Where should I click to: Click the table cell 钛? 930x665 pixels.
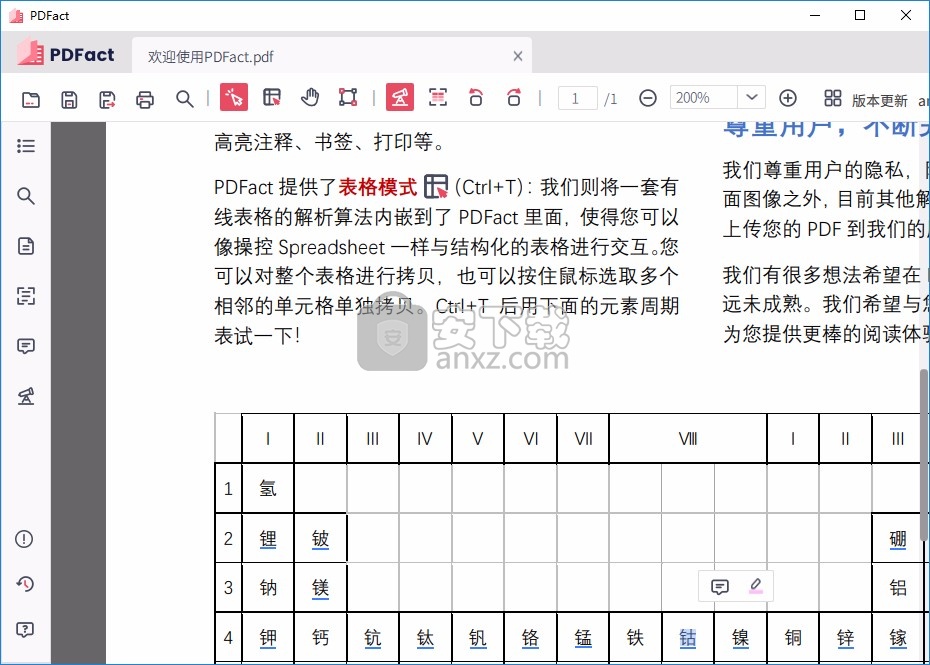click(425, 638)
